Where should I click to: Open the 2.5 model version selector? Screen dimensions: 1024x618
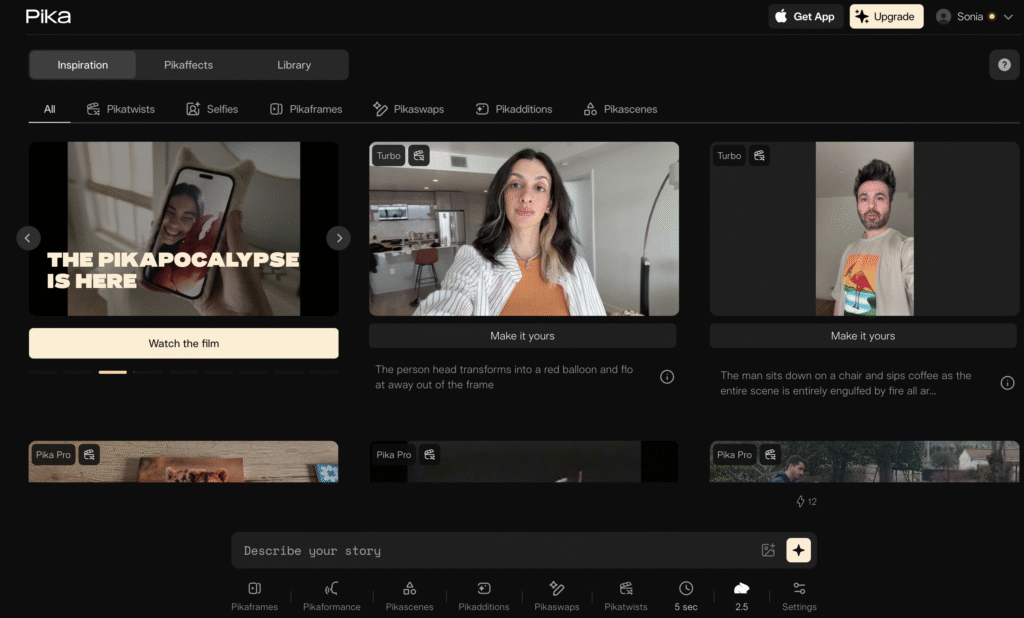tap(741, 596)
